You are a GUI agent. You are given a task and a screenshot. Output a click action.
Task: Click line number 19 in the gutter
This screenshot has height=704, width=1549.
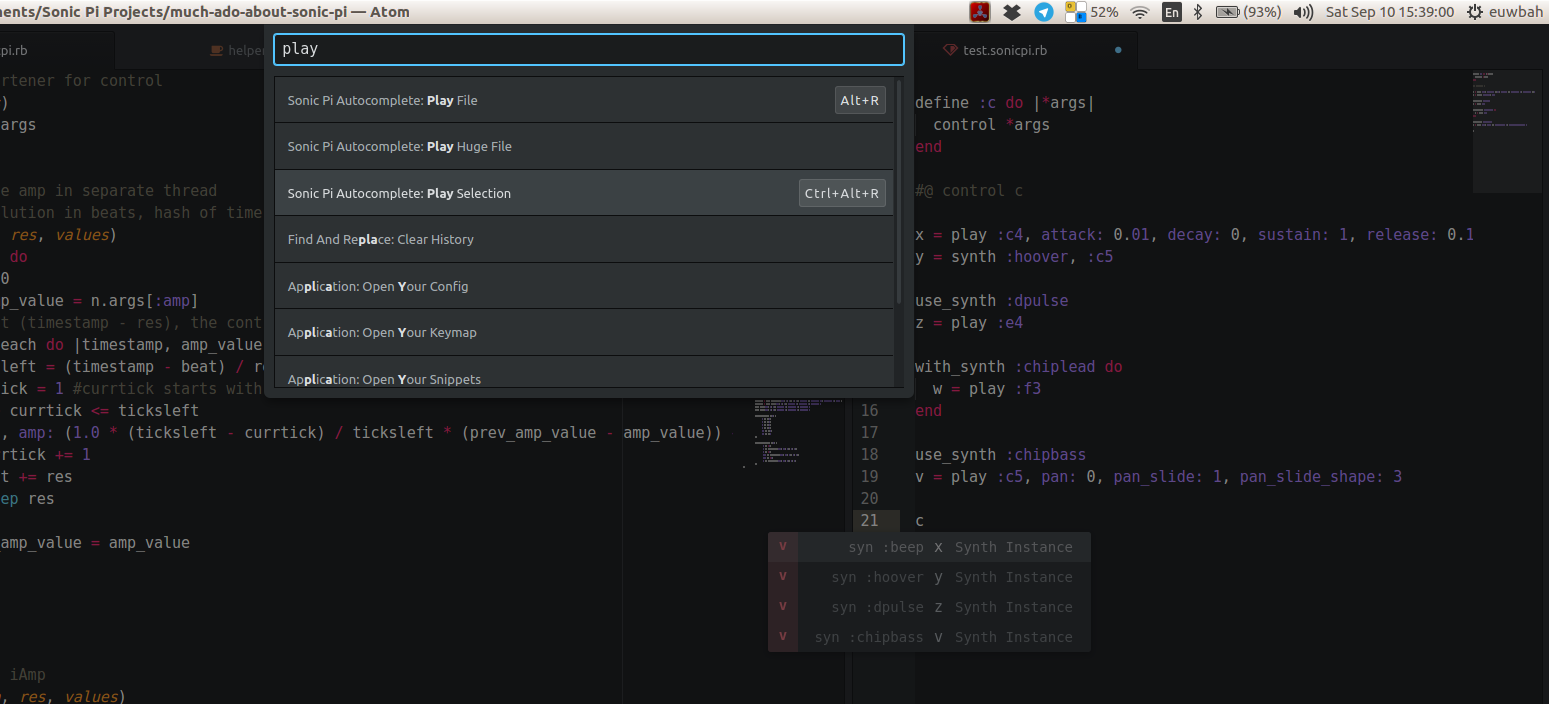click(x=868, y=476)
